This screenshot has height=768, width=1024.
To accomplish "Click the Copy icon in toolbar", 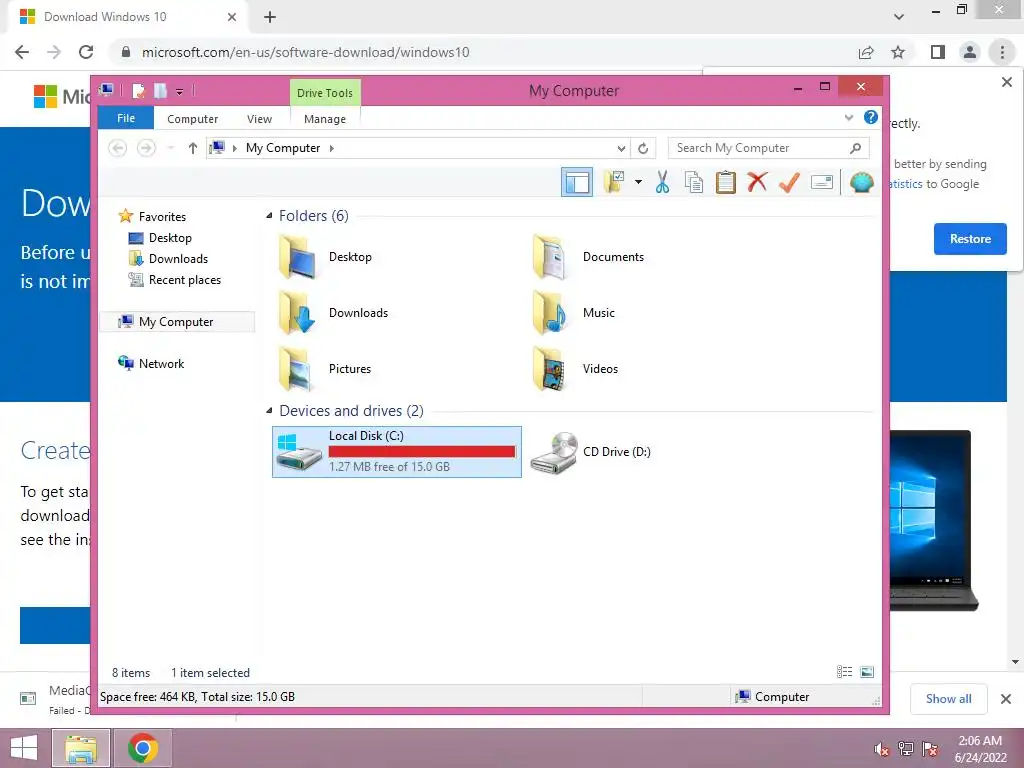I will tap(694, 182).
